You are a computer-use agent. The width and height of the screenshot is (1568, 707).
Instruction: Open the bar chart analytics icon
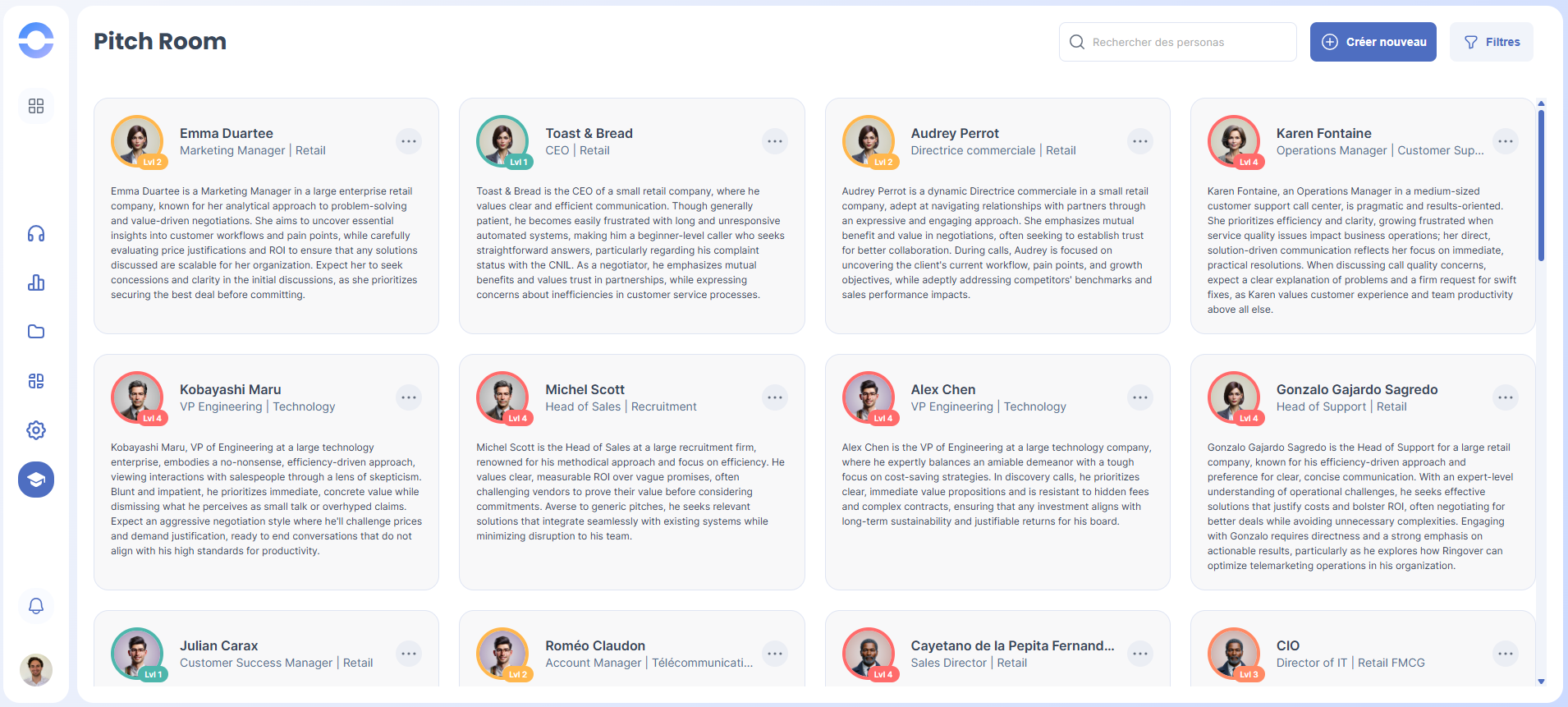[x=36, y=283]
